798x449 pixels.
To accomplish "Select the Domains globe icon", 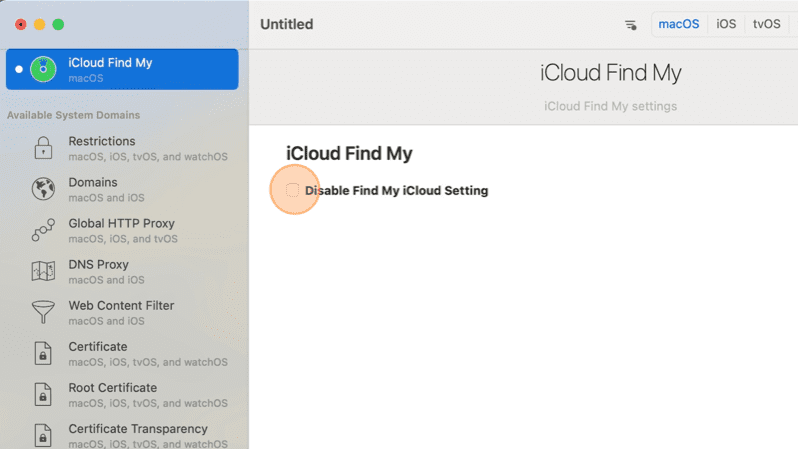I will 43,189.
